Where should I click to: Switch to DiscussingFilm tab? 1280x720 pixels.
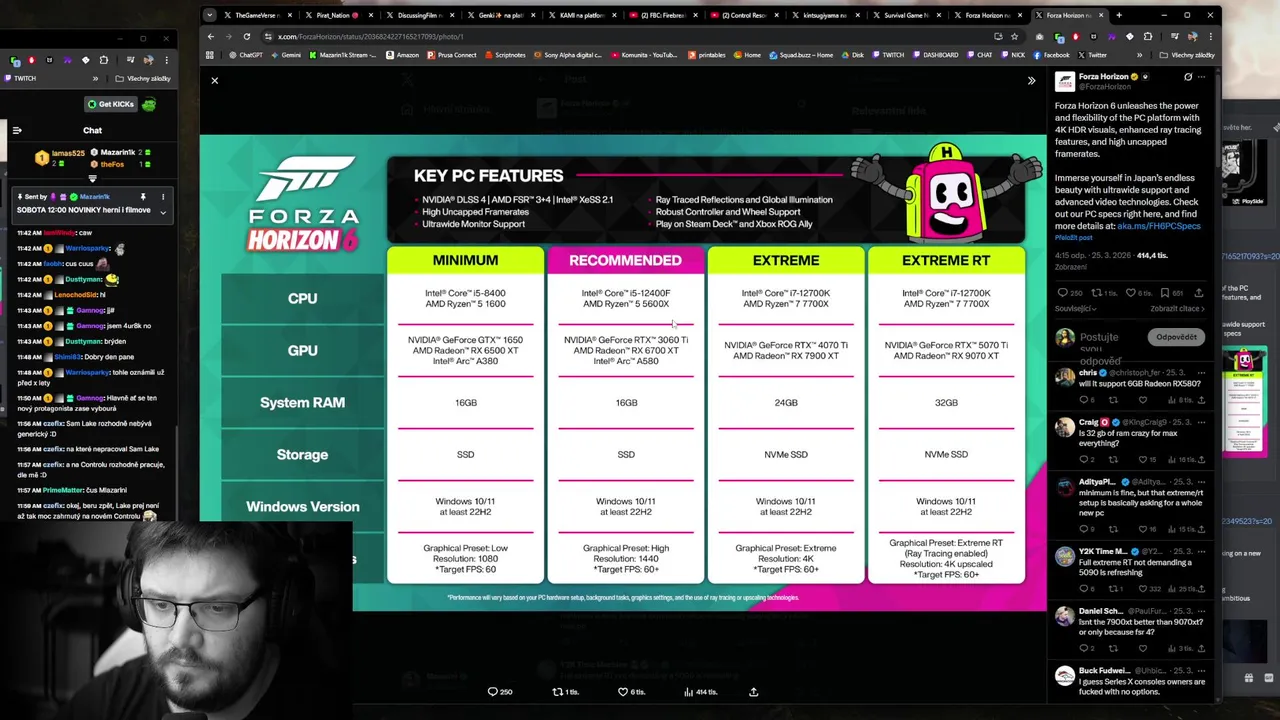[x=418, y=15]
